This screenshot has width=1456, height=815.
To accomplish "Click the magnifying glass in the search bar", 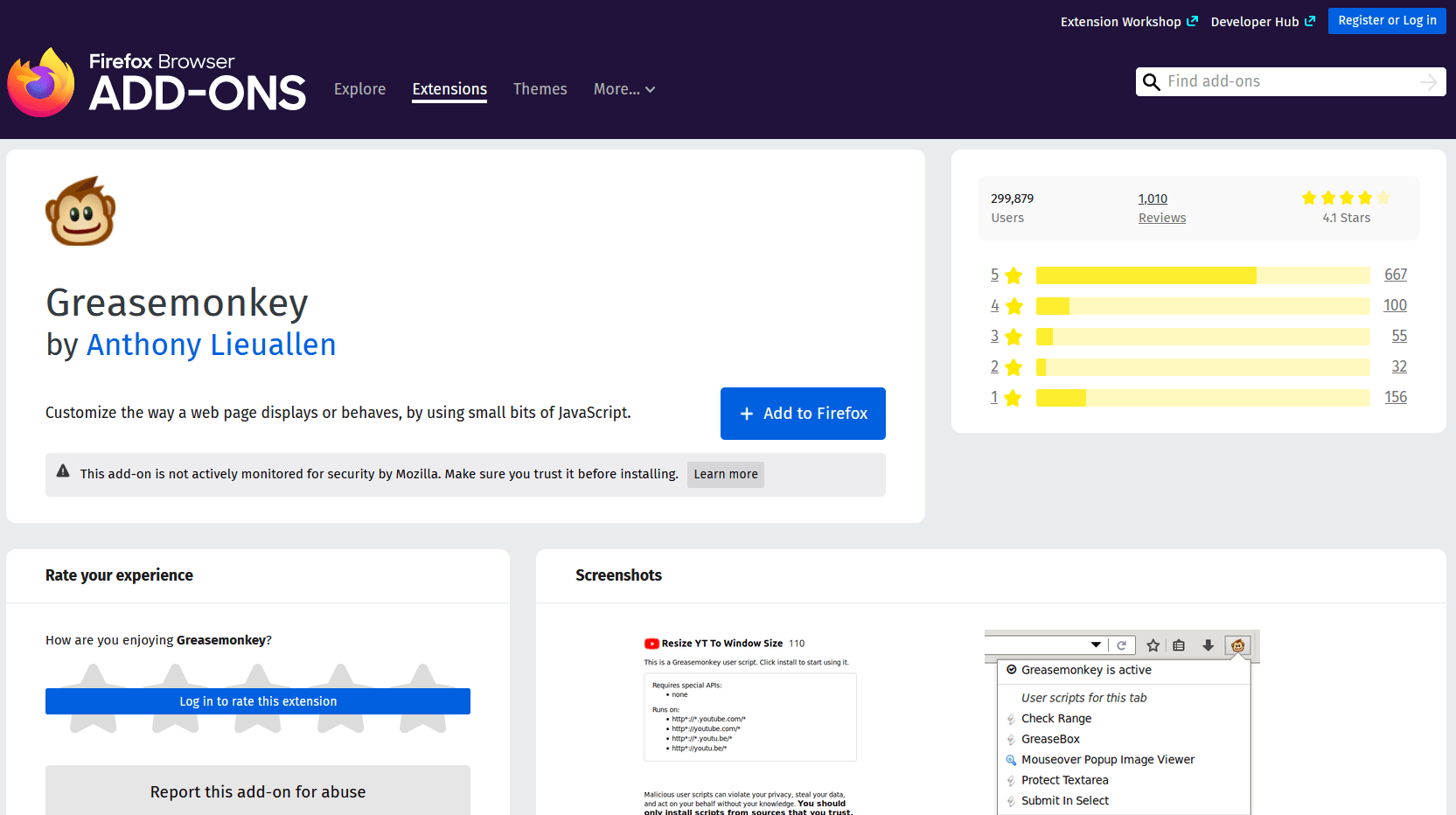I will tap(1152, 81).
